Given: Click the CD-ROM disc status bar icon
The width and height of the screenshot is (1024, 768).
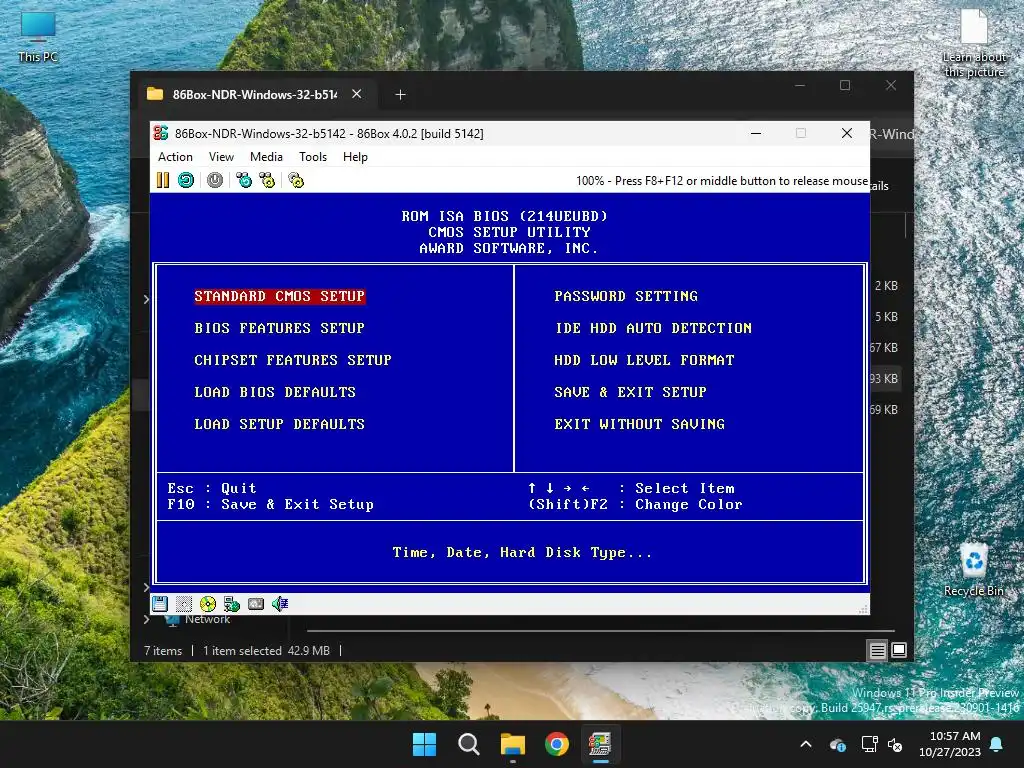Looking at the screenshot, I should click(x=208, y=603).
